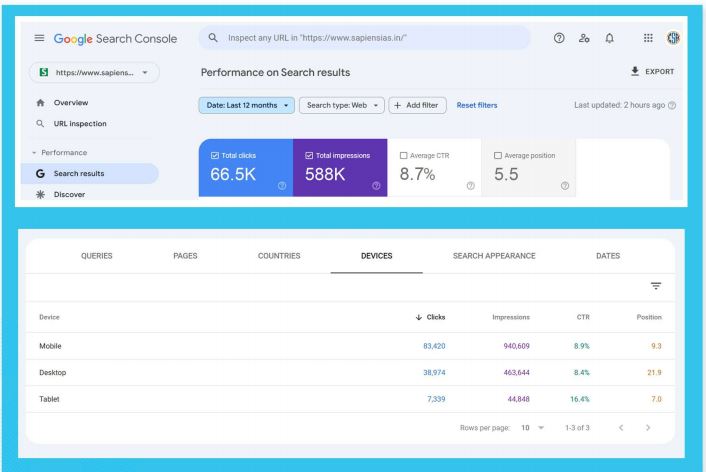Image resolution: width=706 pixels, height=472 pixels.
Task: Open the notifications bell
Action: coord(609,38)
